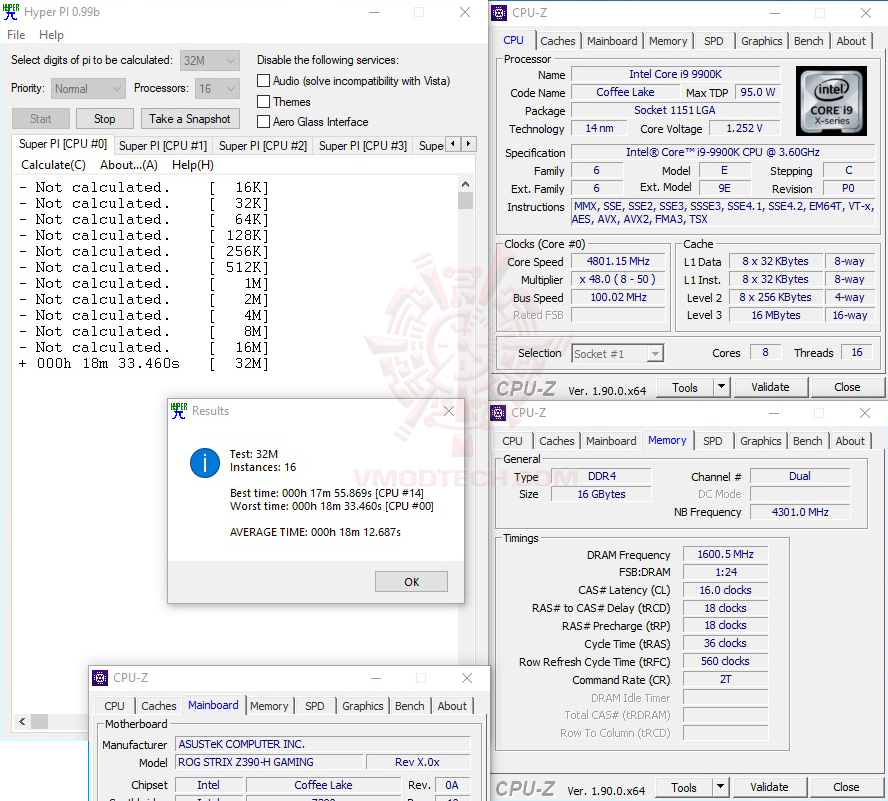Image resolution: width=888 pixels, height=801 pixels.
Task: Click the CPU-Z icon in the top CPU window title bar
Action: 499,12
